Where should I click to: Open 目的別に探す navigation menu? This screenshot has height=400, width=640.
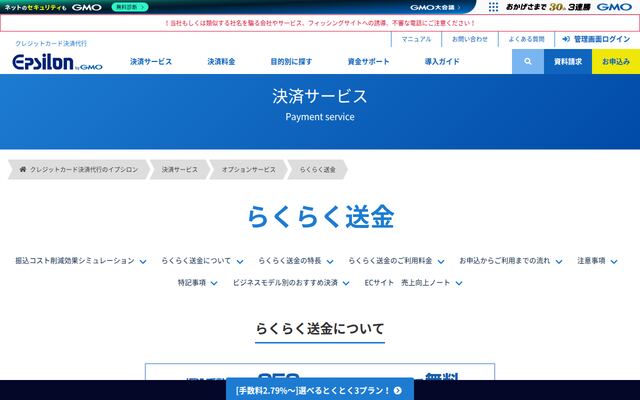pyautogui.click(x=291, y=62)
